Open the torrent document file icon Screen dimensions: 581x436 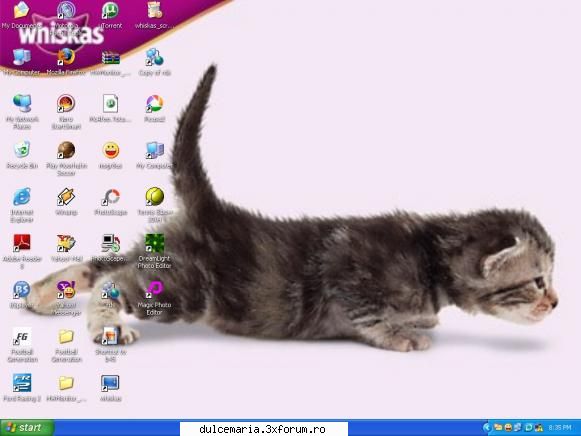(110, 103)
